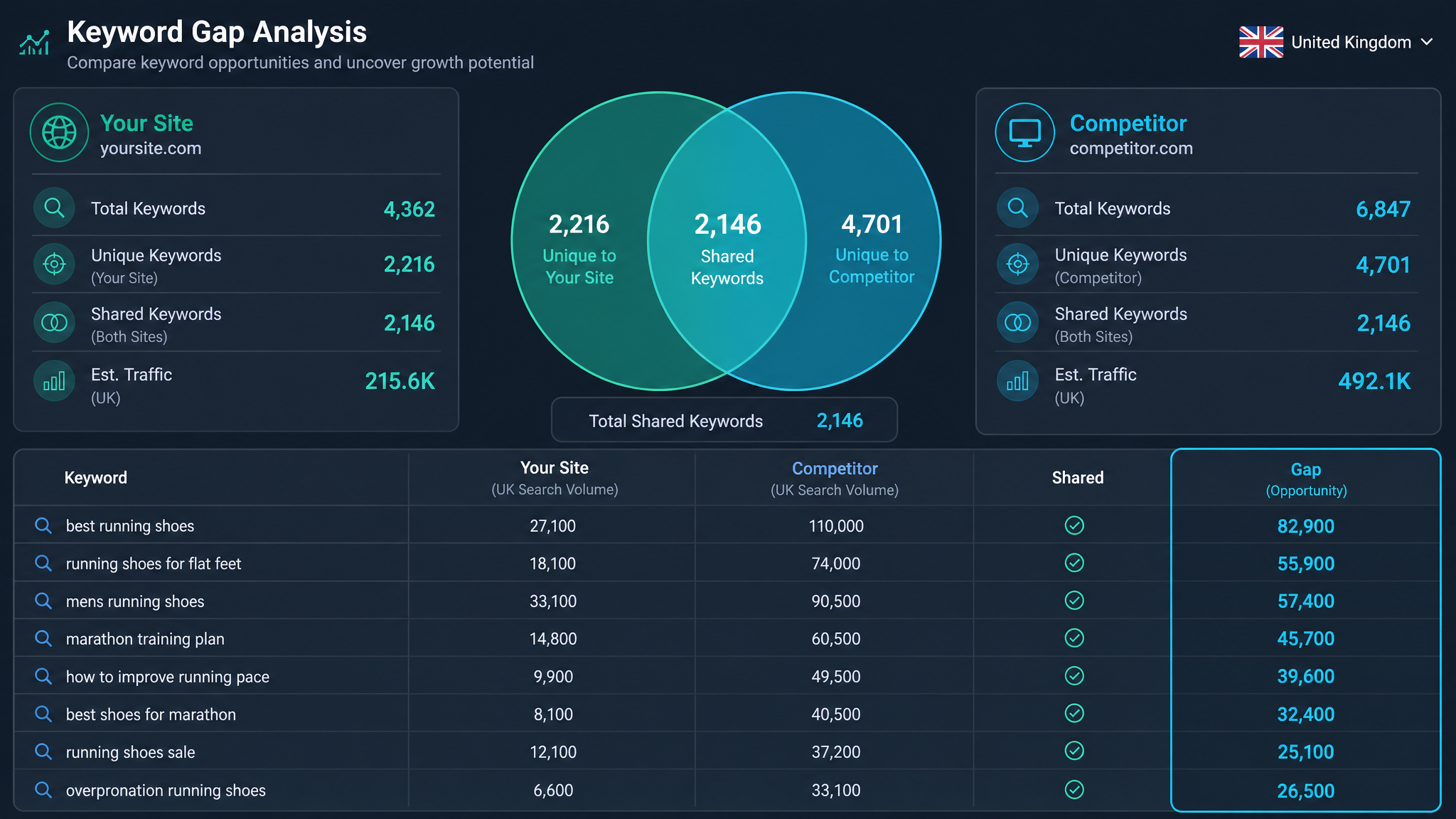Click the Competitor monitor icon
This screenshot has height=819, width=1456.
point(1024,132)
